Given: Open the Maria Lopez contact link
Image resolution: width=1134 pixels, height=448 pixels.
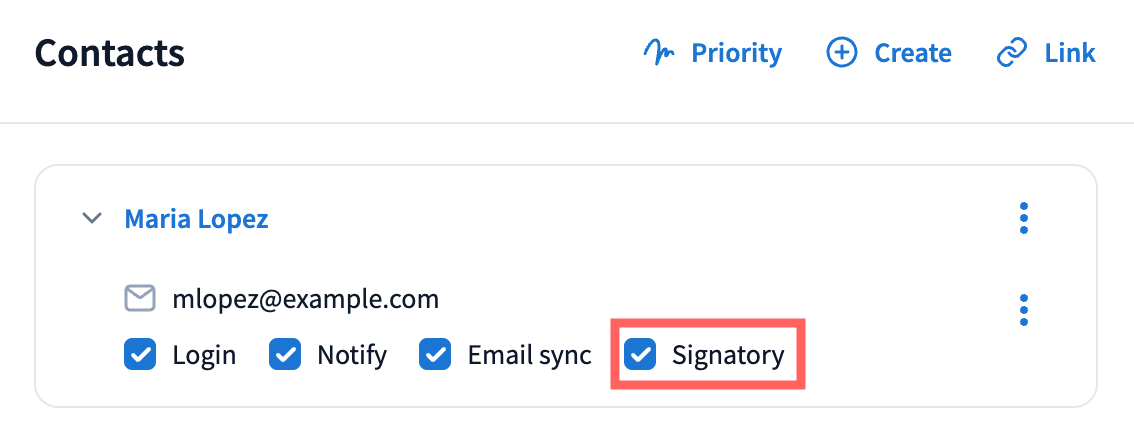Looking at the screenshot, I should click(x=196, y=219).
